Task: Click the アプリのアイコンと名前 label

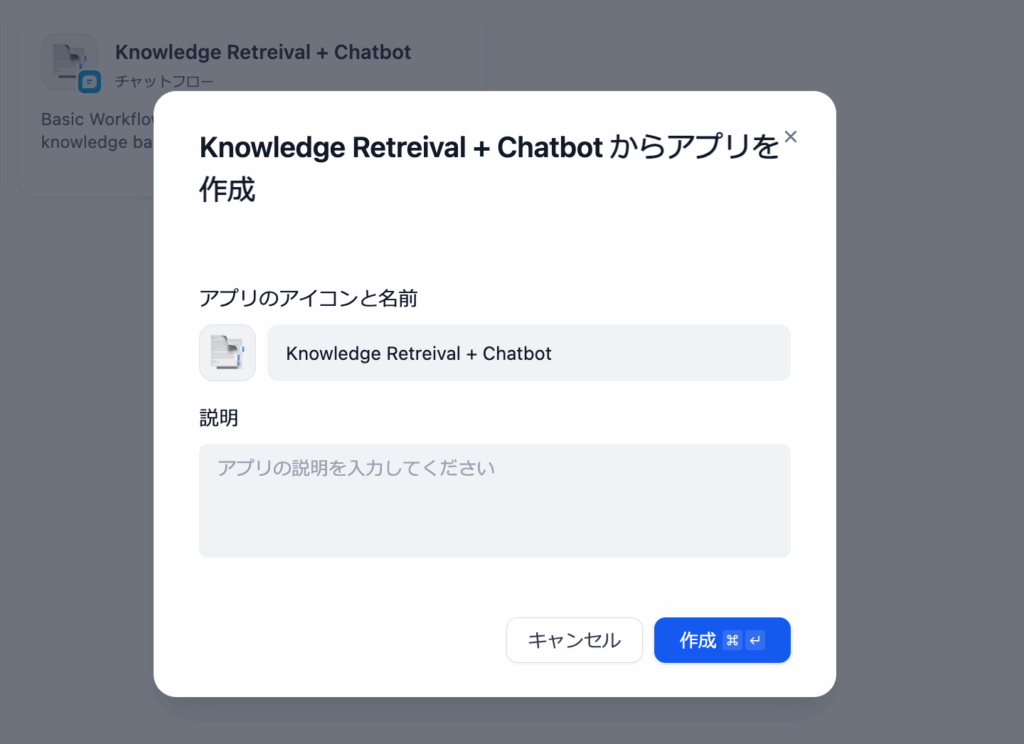Action: tap(308, 298)
